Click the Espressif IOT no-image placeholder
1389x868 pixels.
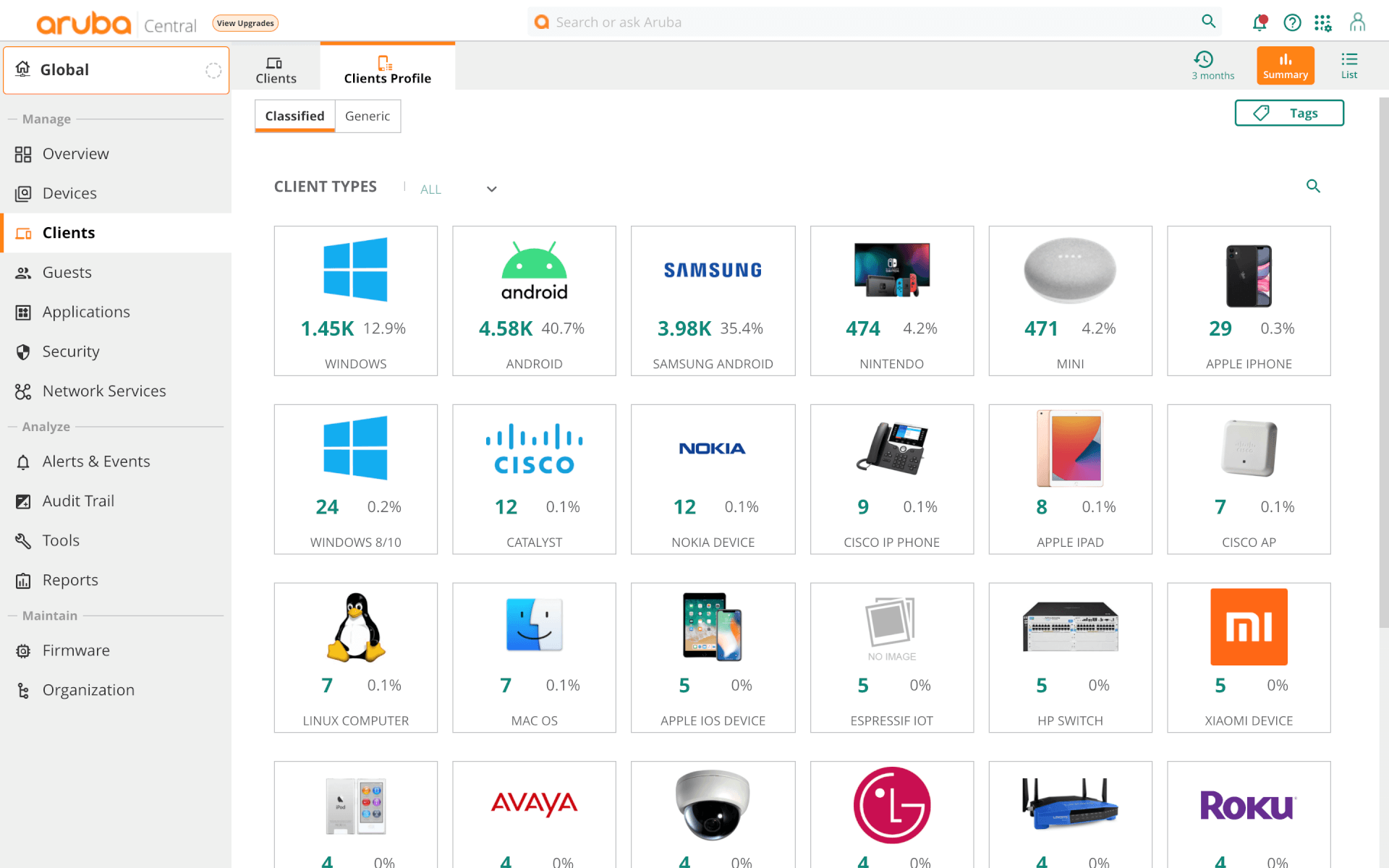pyautogui.click(x=891, y=629)
